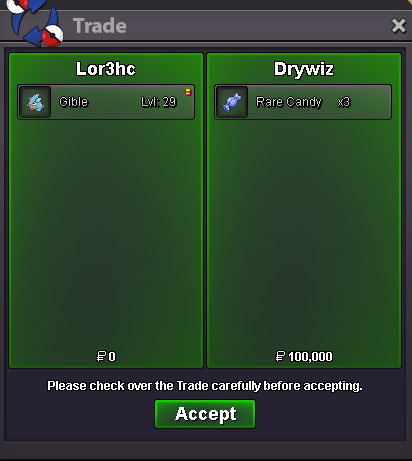Click the Gible Pokémon sprite icon
Image resolution: width=412 pixels, height=461 pixels.
(x=35, y=102)
